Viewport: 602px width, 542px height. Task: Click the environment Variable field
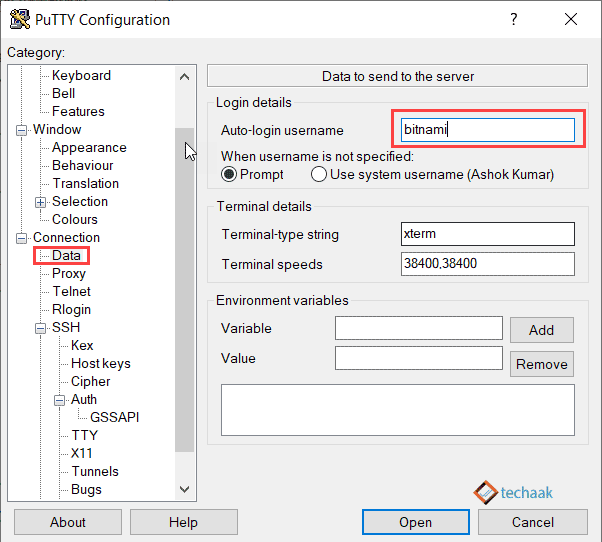point(418,328)
